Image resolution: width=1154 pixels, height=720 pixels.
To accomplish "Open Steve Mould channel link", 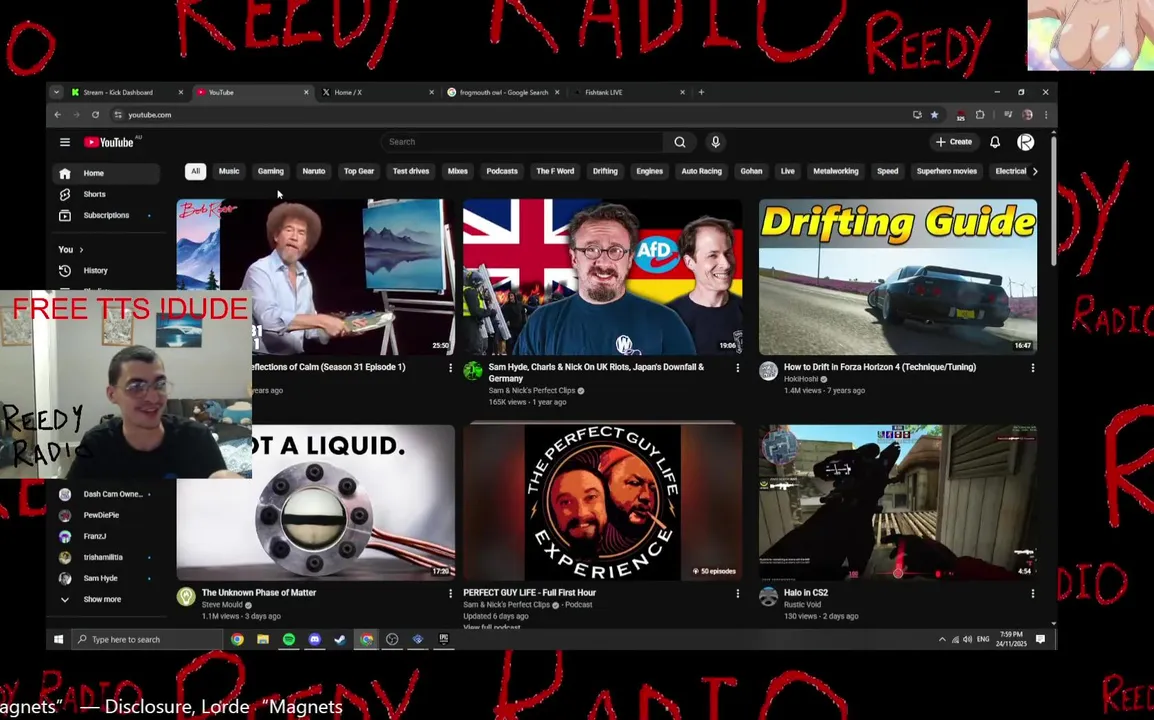I will [x=222, y=605].
